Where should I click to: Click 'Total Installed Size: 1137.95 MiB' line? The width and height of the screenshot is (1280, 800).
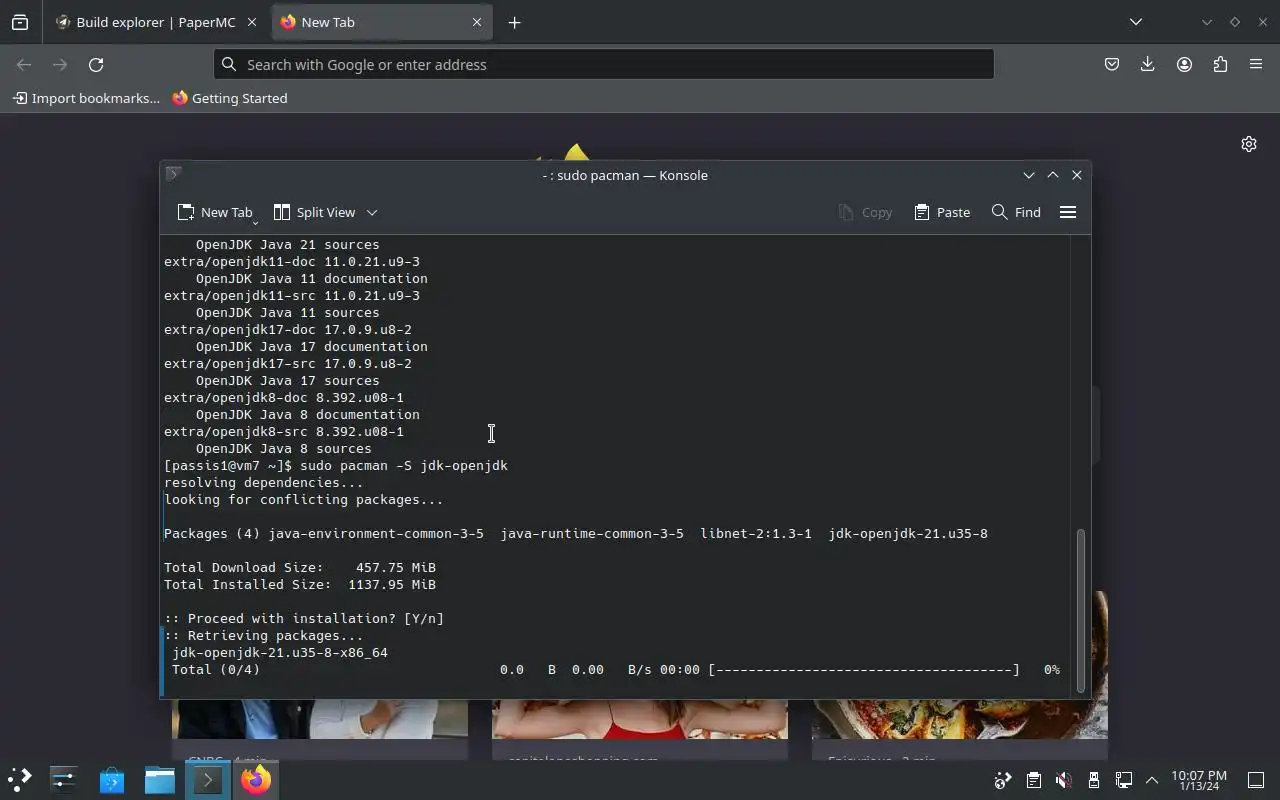(x=300, y=585)
